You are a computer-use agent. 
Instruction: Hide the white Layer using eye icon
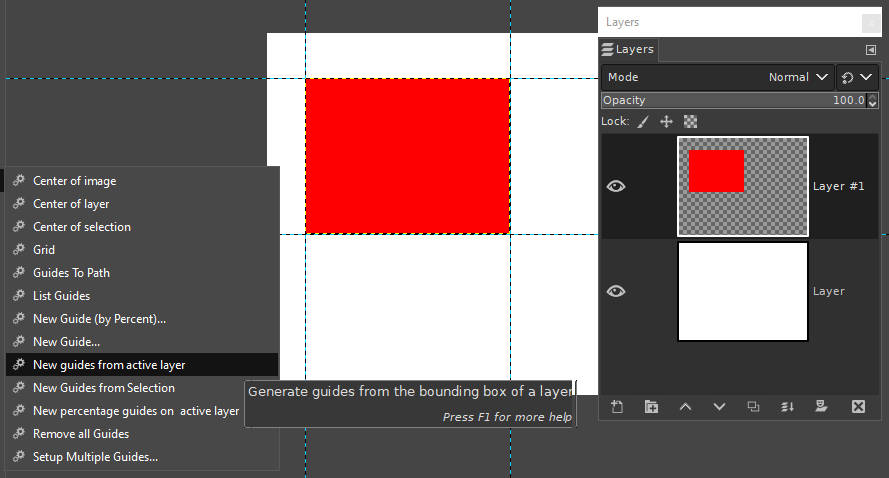[x=616, y=291]
